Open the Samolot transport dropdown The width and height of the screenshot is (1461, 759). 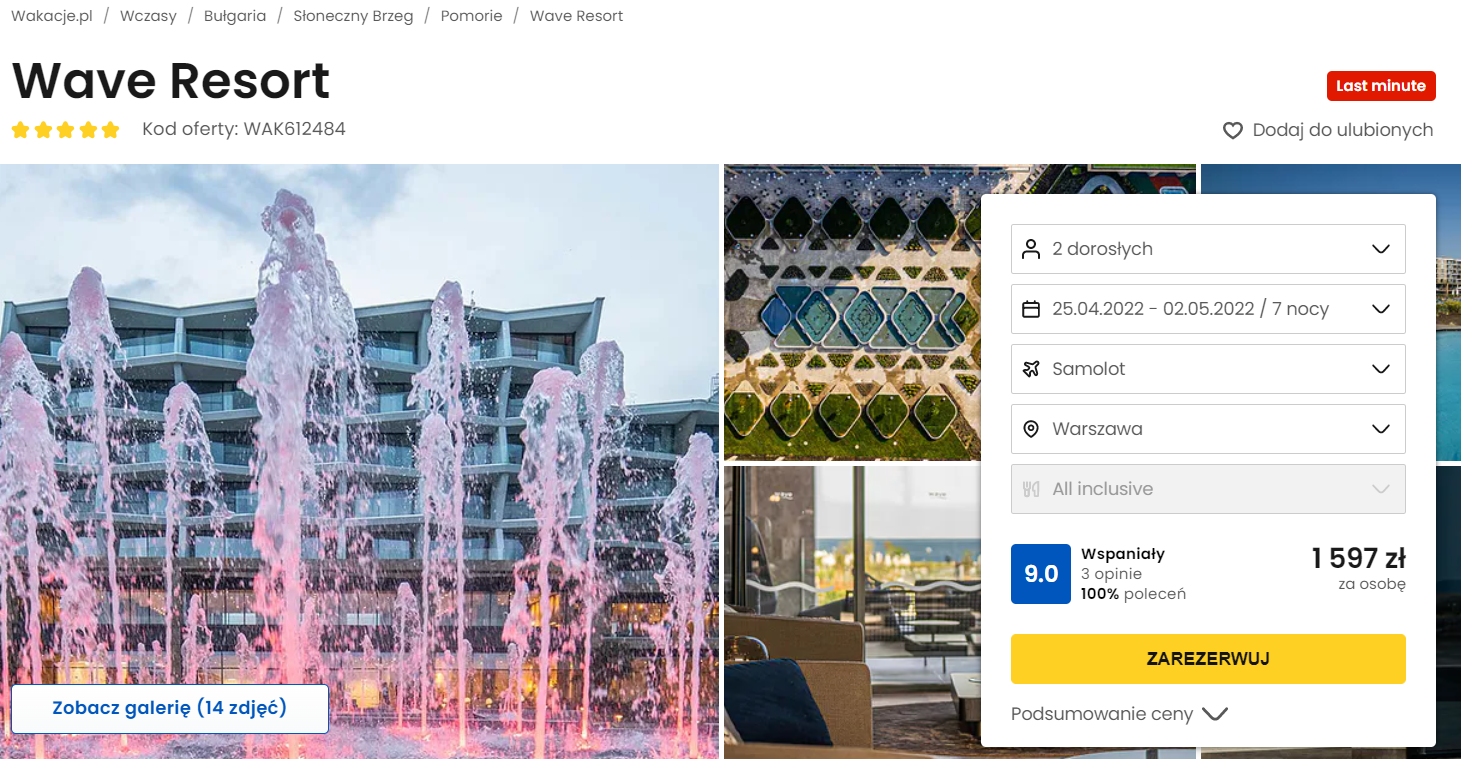[x=1208, y=369]
